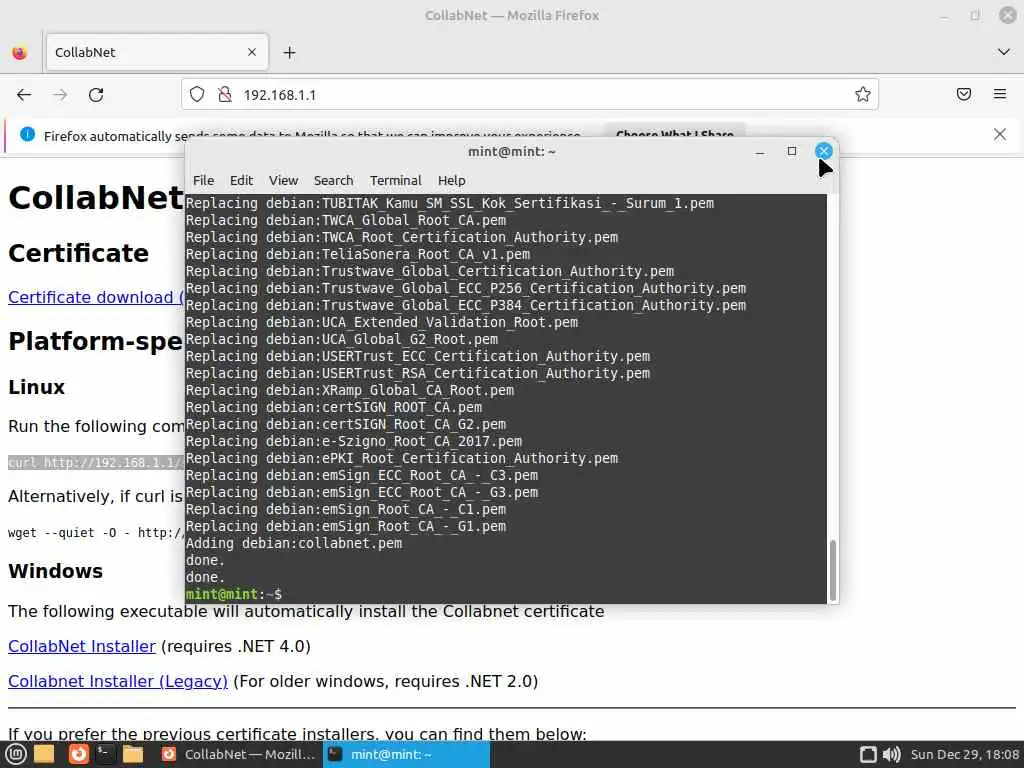Switch to mint@mint terminal taskbar entry

click(406, 754)
